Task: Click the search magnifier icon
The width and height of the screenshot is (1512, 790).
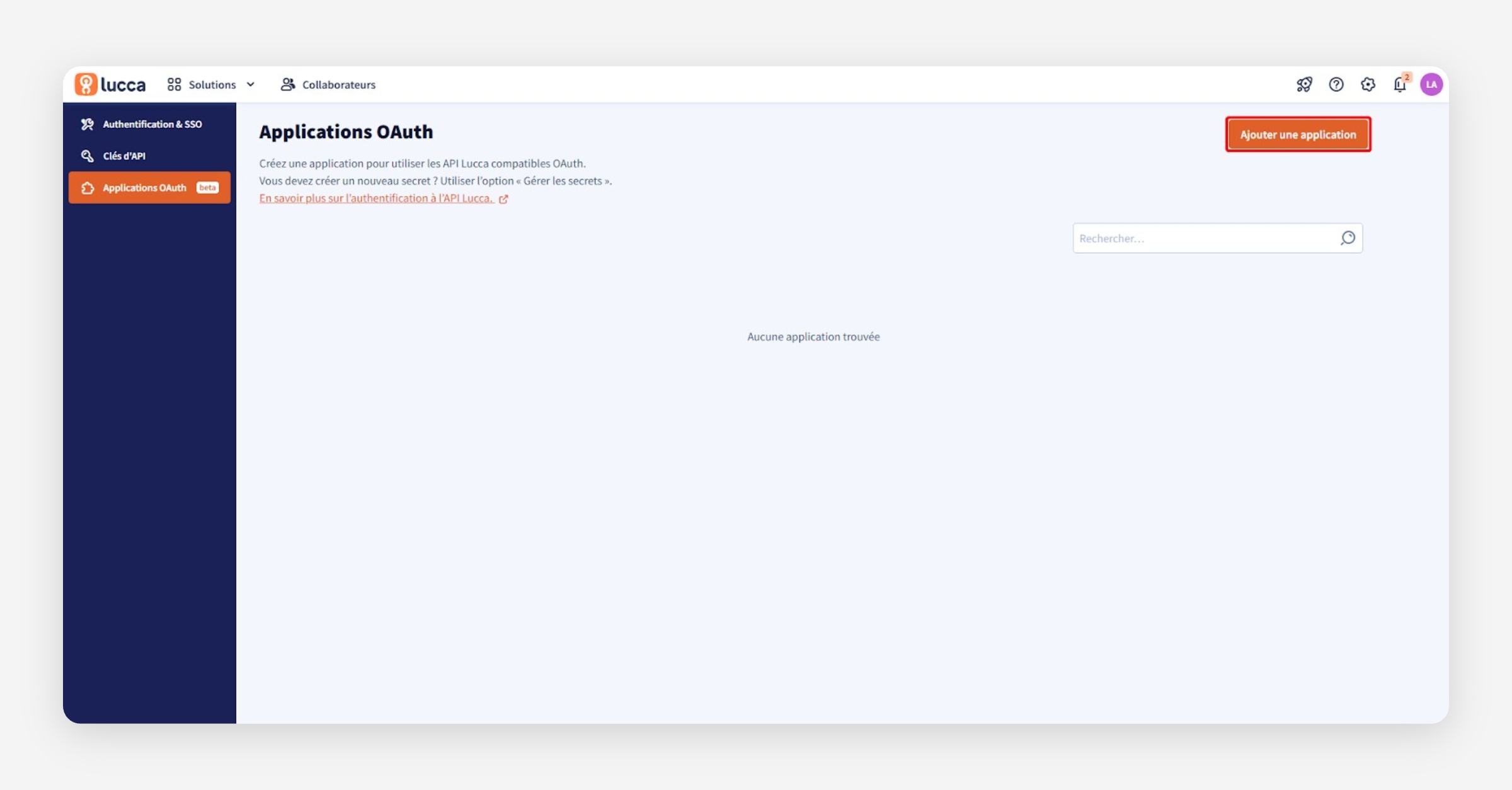Action: [1348, 238]
